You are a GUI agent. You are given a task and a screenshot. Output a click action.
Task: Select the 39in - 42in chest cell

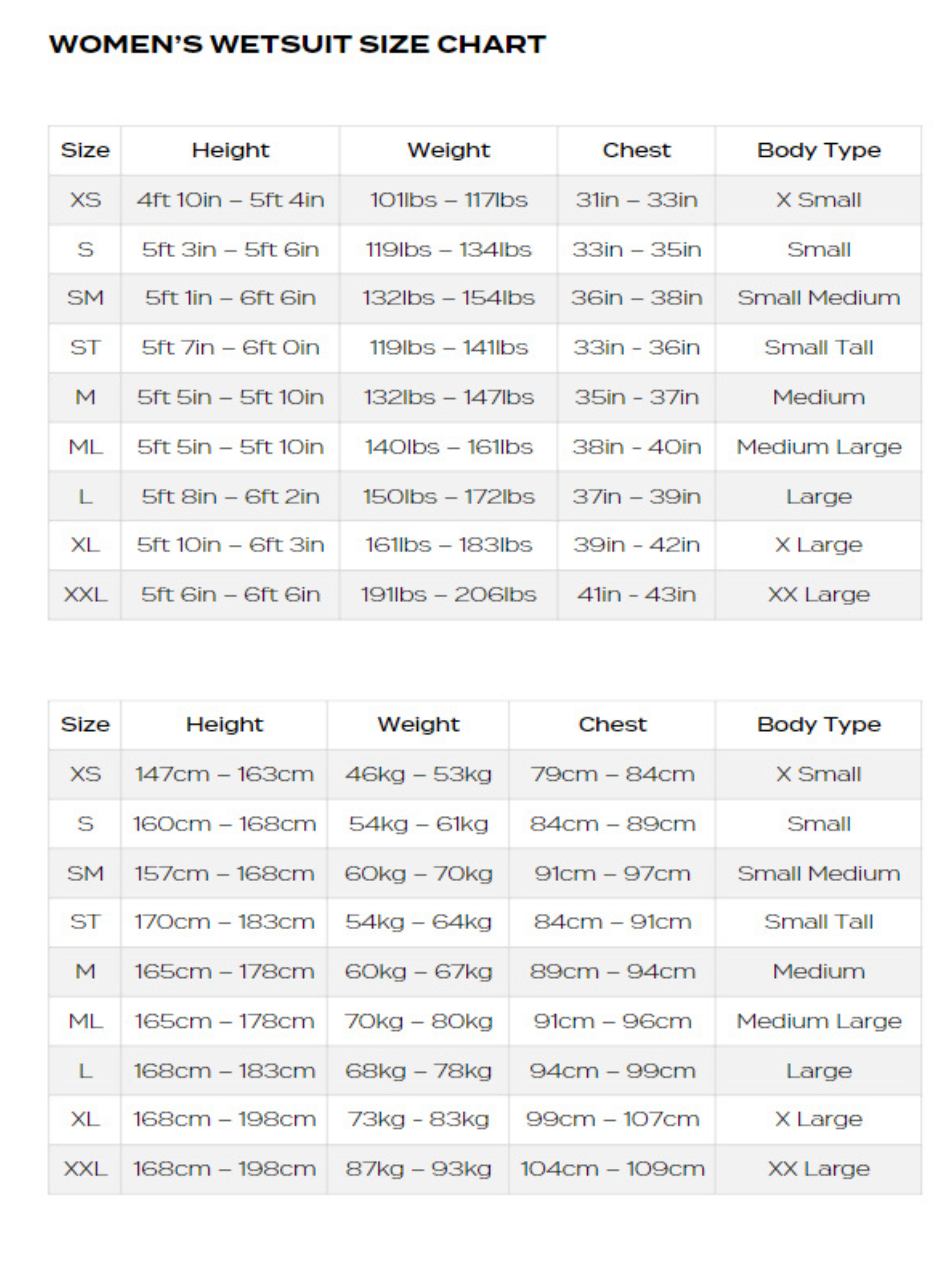click(x=637, y=545)
